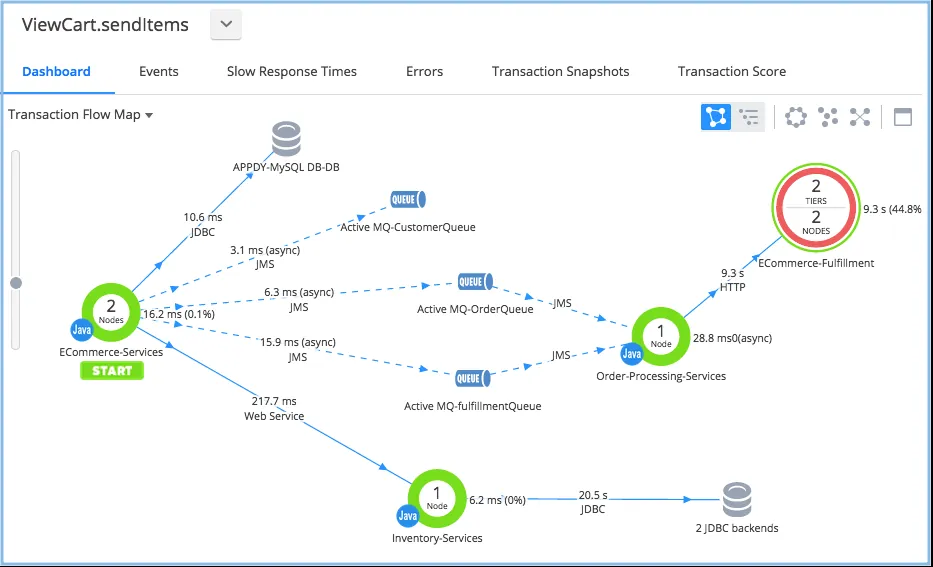Click the 20.5 s JDBC link label
Image resolution: width=933 pixels, height=567 pixels.
click(593, 502)
